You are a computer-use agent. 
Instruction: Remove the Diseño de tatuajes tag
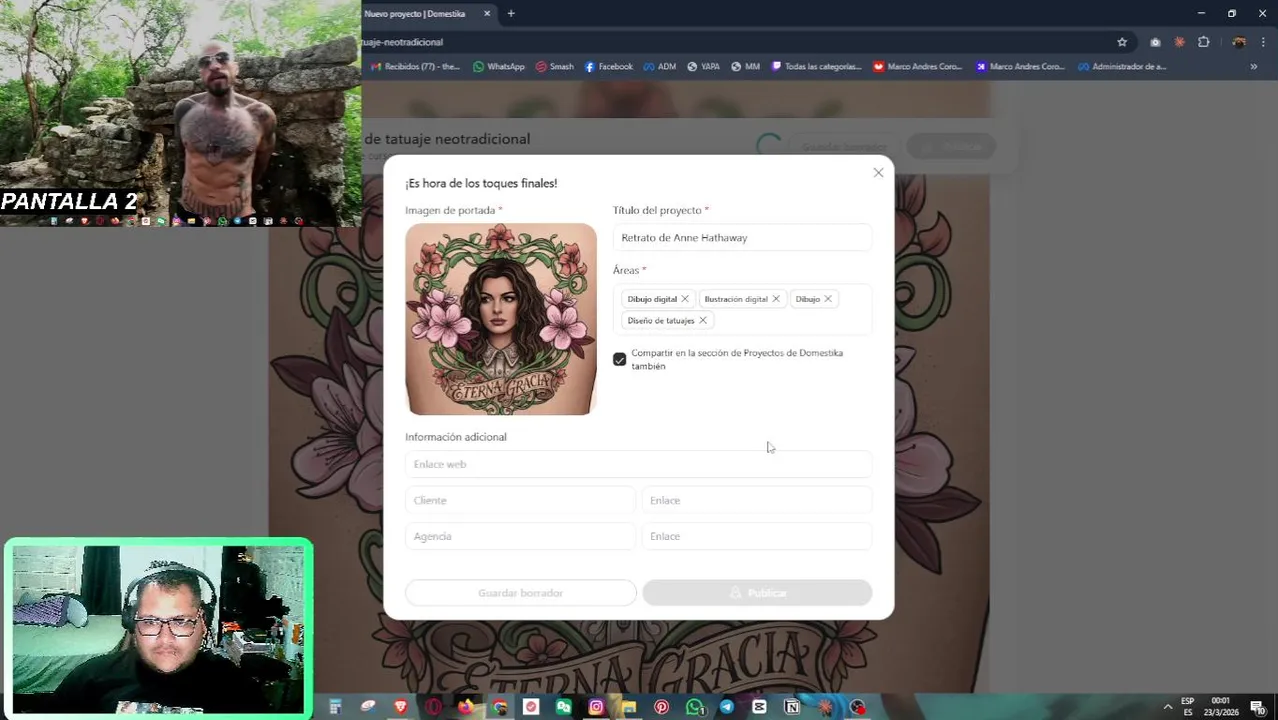click(x=703, y=321)
